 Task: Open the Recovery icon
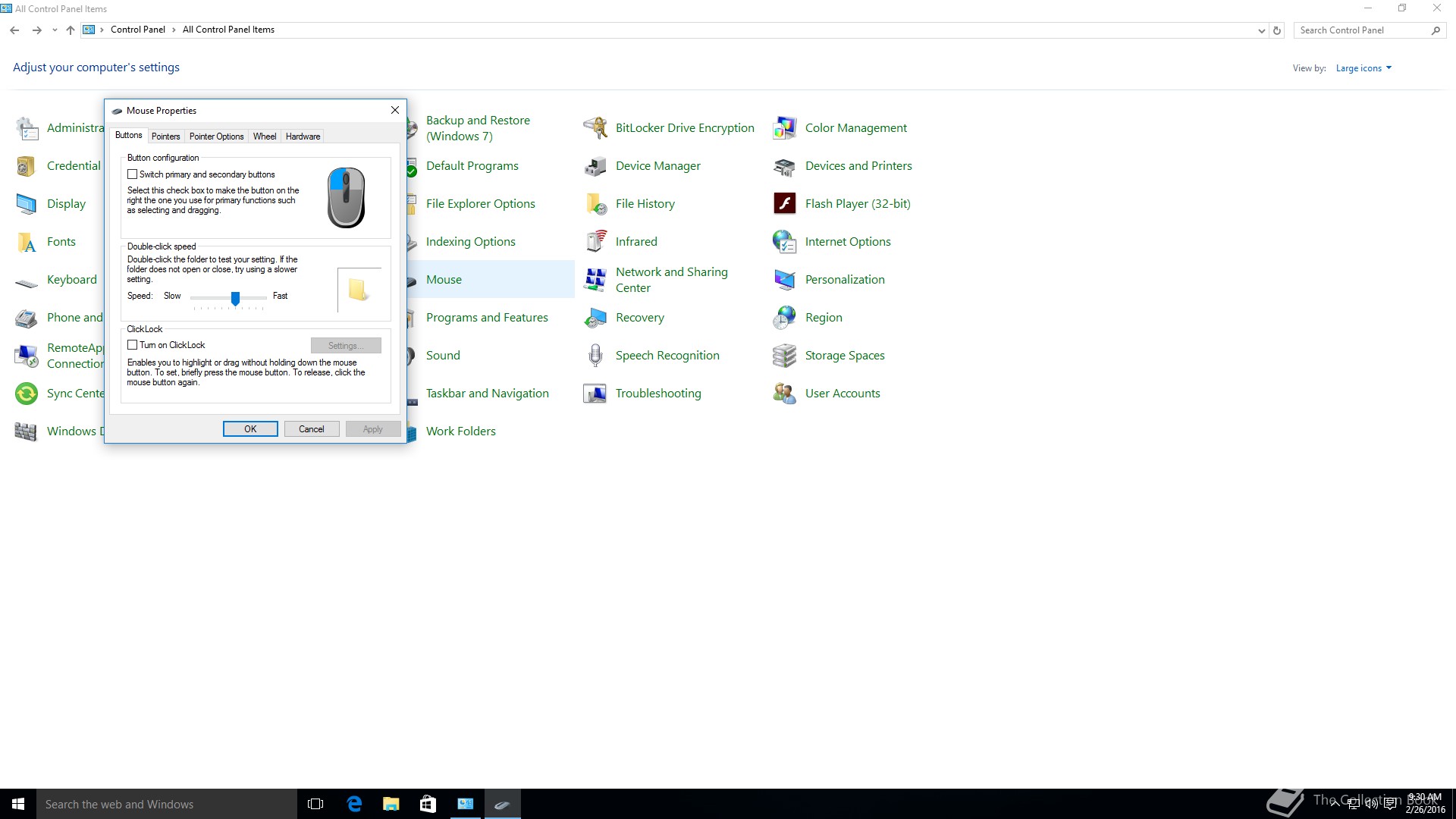point(595,318)
